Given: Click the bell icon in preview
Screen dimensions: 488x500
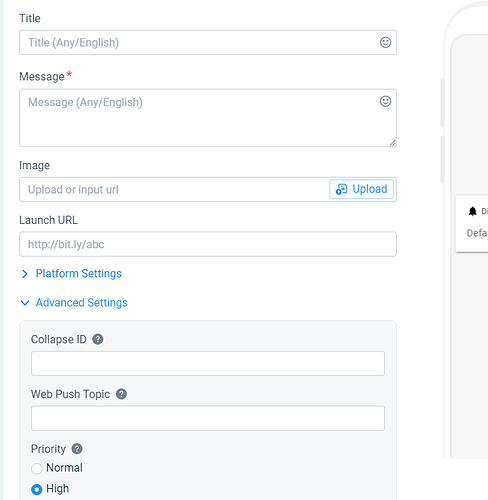Looking at the screenshot, I should tap(473, 211).
